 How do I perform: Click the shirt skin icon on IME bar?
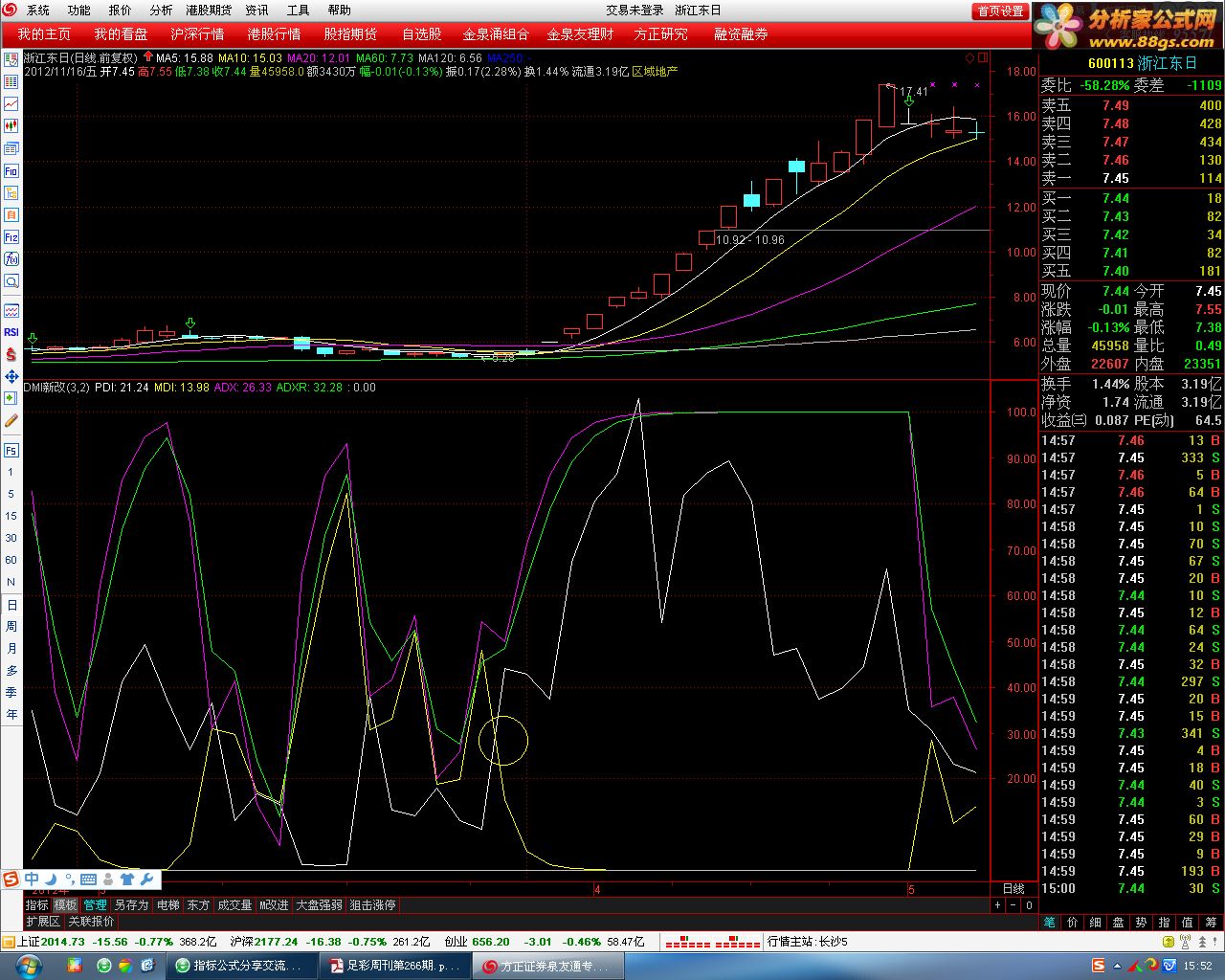tap(126, 879)
